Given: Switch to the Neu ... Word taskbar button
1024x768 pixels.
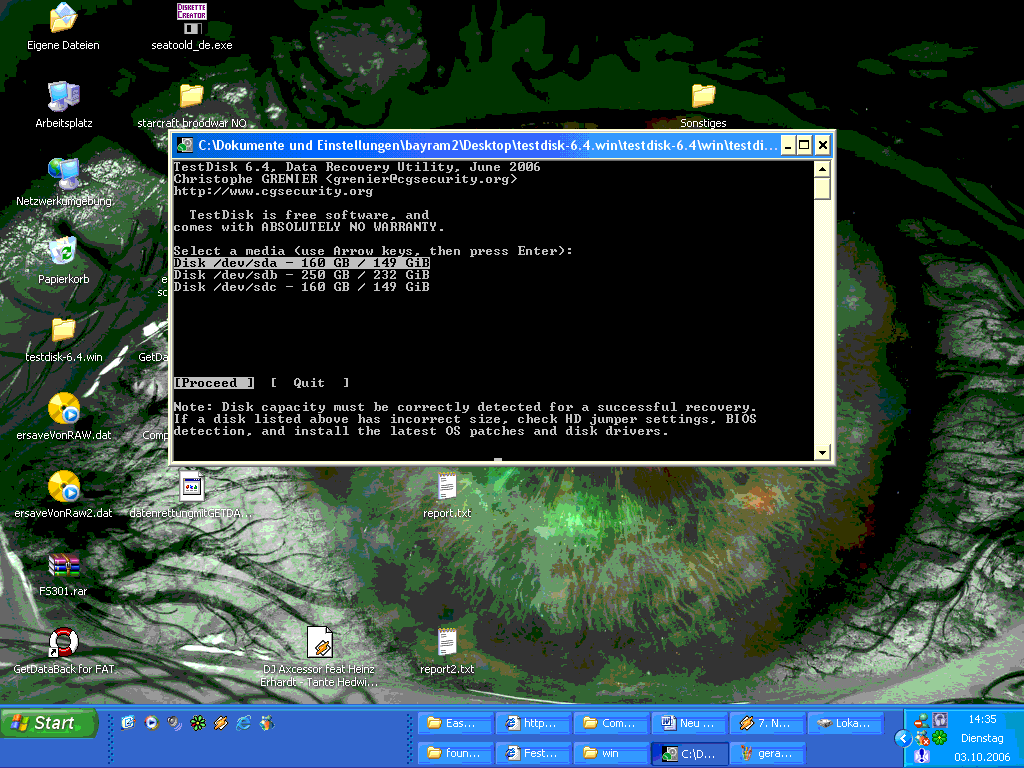Looking at the screenshot, I should coord(690,723).
